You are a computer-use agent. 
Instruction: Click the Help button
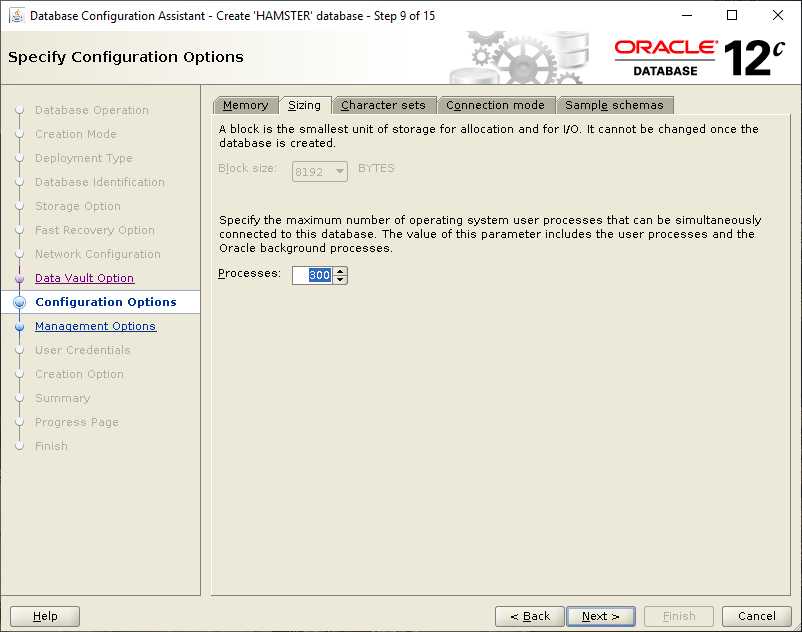click(x=45, y=616)
